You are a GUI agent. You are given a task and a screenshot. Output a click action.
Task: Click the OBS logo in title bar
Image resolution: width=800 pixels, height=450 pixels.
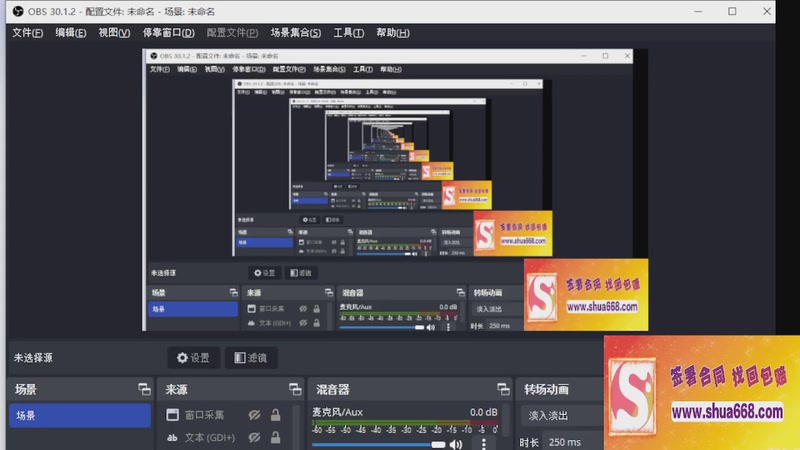tap(18, 11)
